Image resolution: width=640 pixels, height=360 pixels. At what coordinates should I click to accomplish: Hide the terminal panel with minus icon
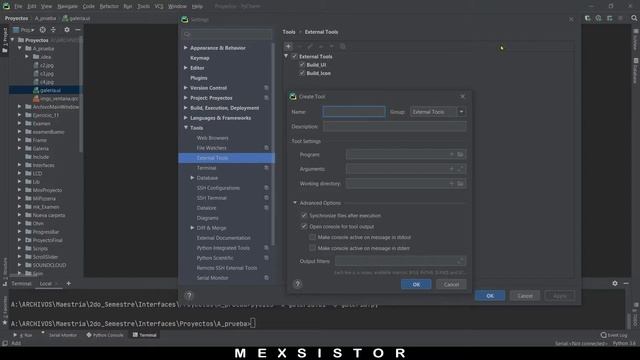(x=626, y=283)
